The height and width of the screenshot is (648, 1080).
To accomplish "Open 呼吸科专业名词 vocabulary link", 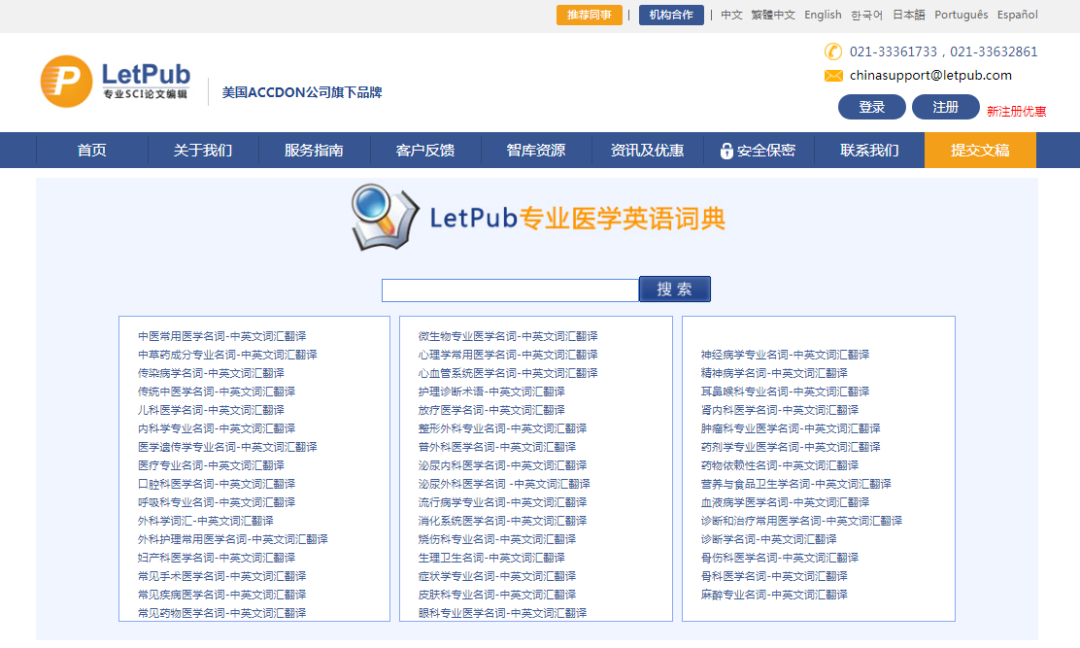I will [216, 503].
